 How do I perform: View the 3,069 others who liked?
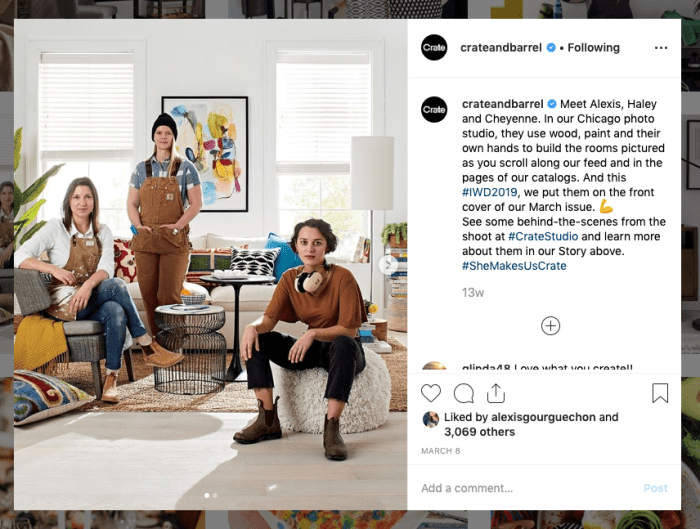coord(479,432)
